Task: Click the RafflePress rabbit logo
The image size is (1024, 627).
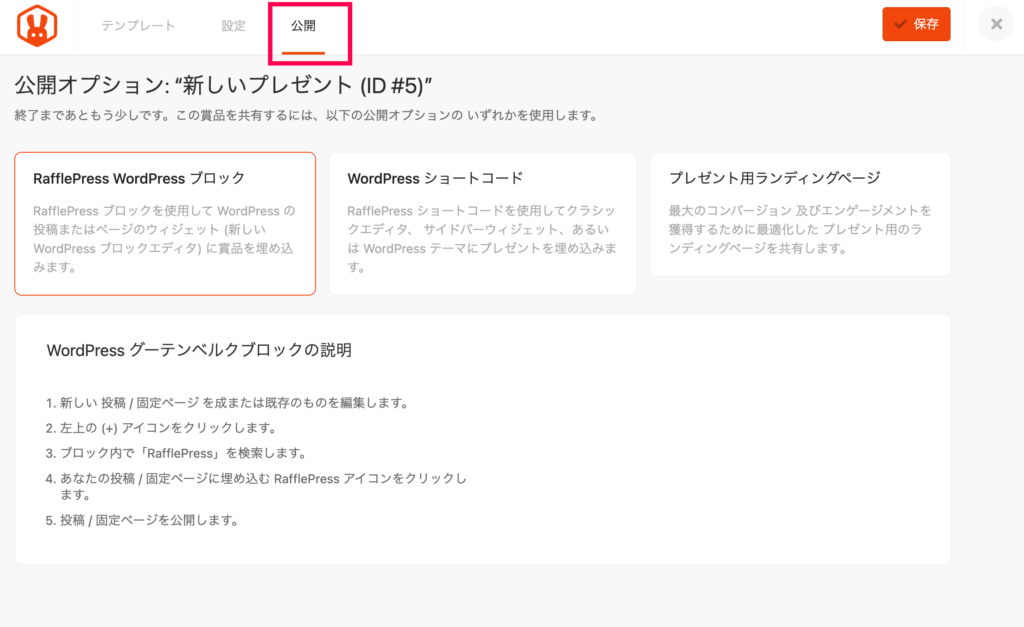Action: pos(37,25)
